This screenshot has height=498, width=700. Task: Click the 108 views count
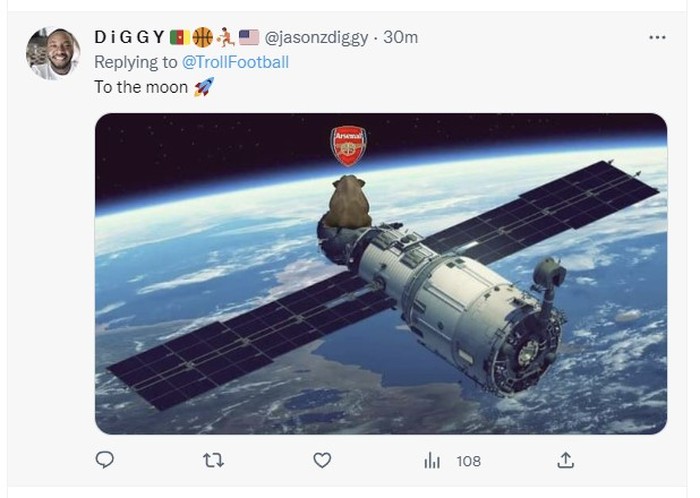click(x=468, y=461)
